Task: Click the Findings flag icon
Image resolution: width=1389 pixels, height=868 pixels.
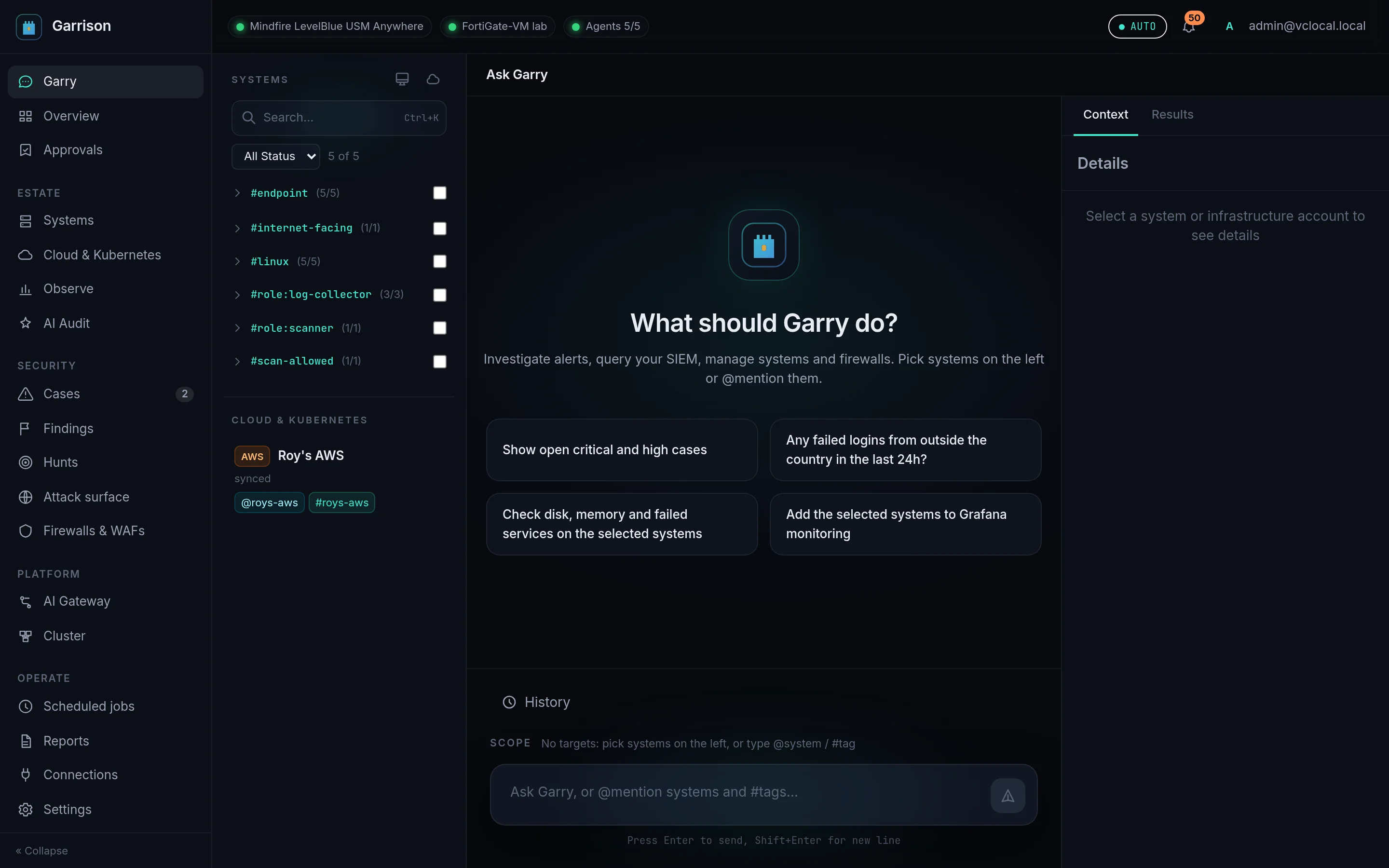Action: [x=25, y=428]
